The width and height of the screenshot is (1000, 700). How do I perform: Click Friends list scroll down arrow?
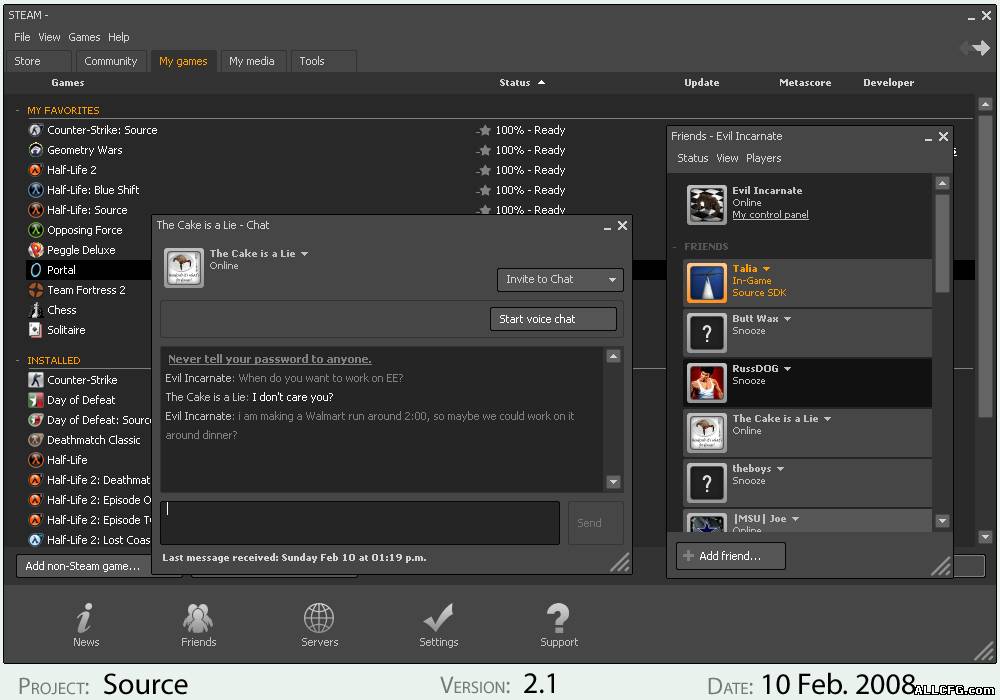(942, 521)
